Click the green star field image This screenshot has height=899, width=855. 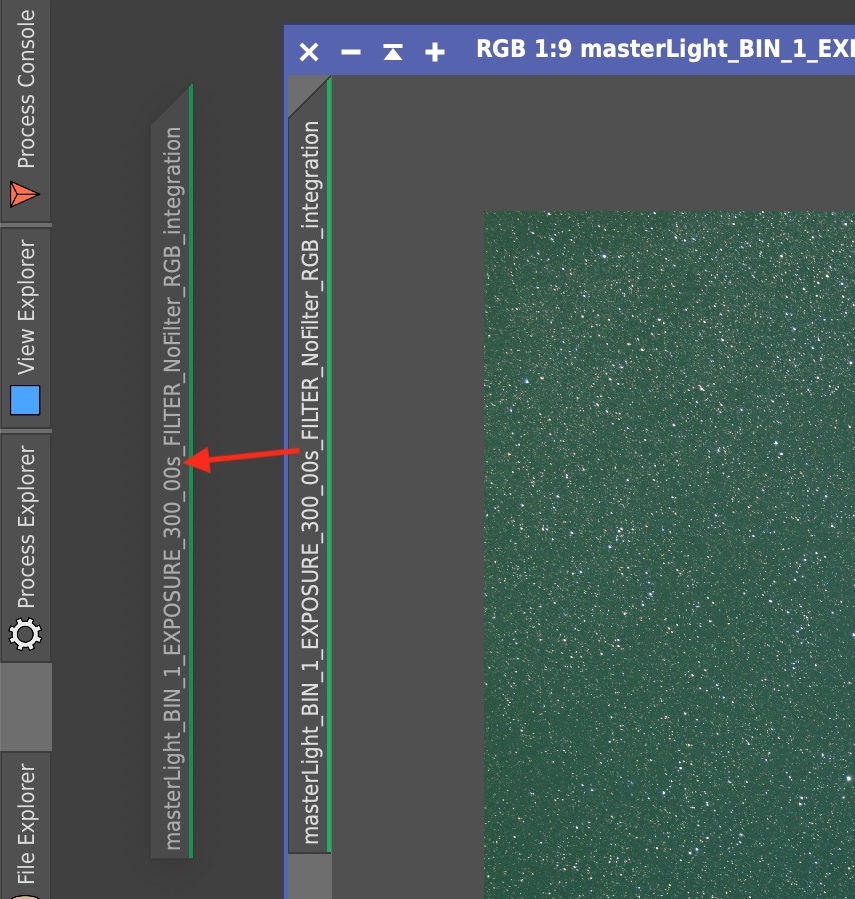pyautogui.click(x=670, y=550)
